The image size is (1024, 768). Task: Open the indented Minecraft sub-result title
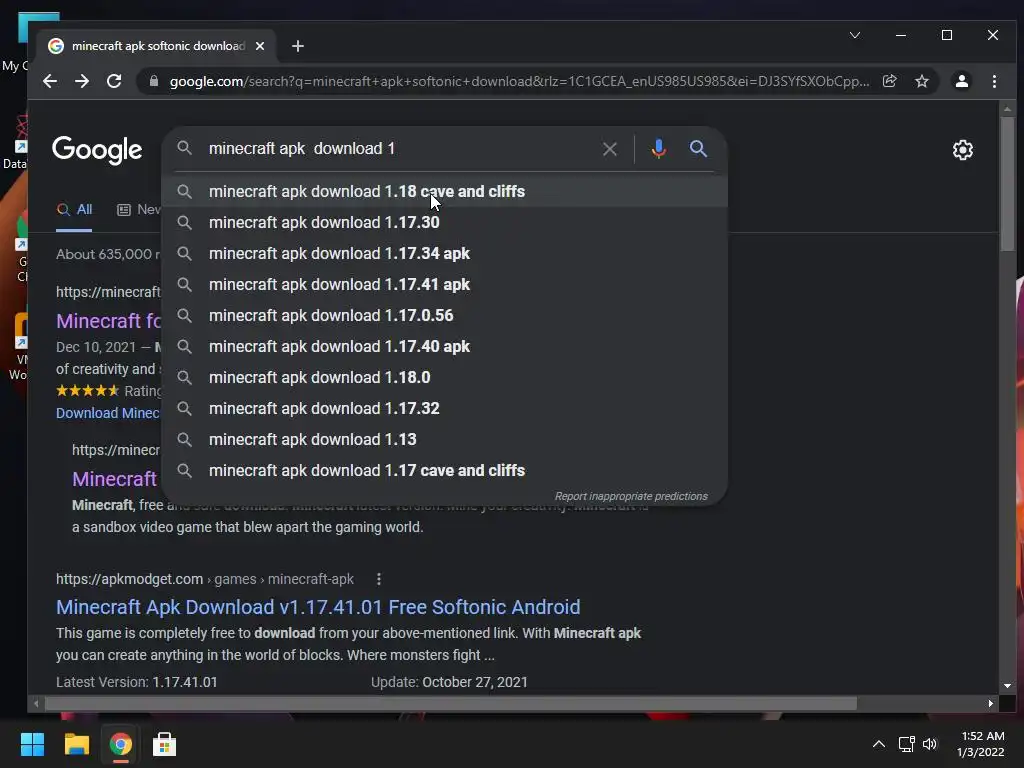[114, 479]
